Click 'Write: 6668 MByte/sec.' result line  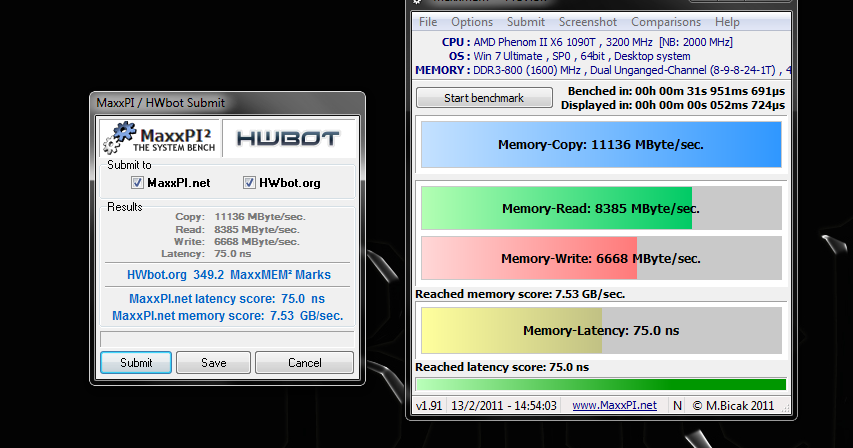237,241
